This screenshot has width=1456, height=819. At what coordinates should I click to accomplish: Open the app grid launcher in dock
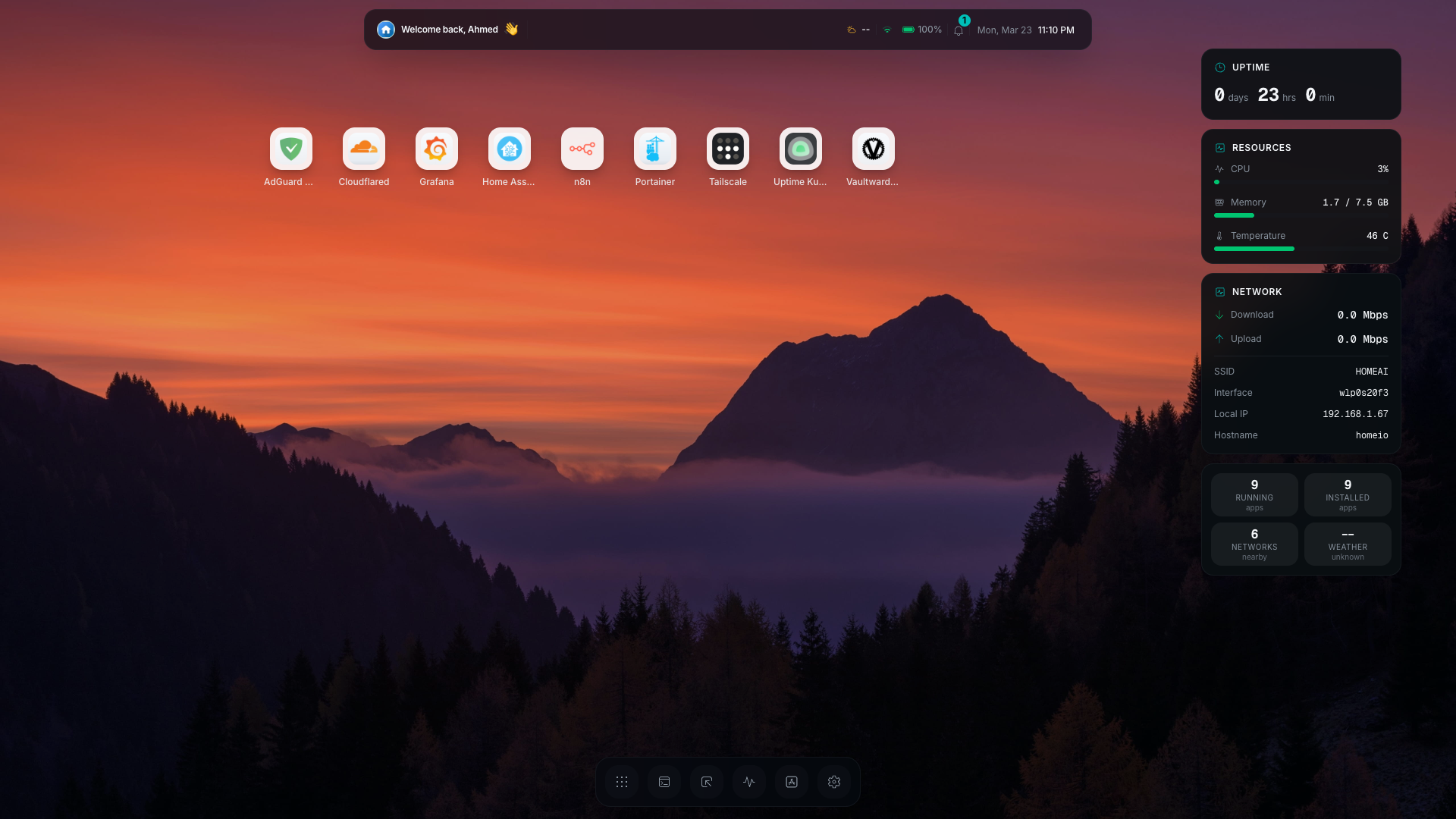622,782
